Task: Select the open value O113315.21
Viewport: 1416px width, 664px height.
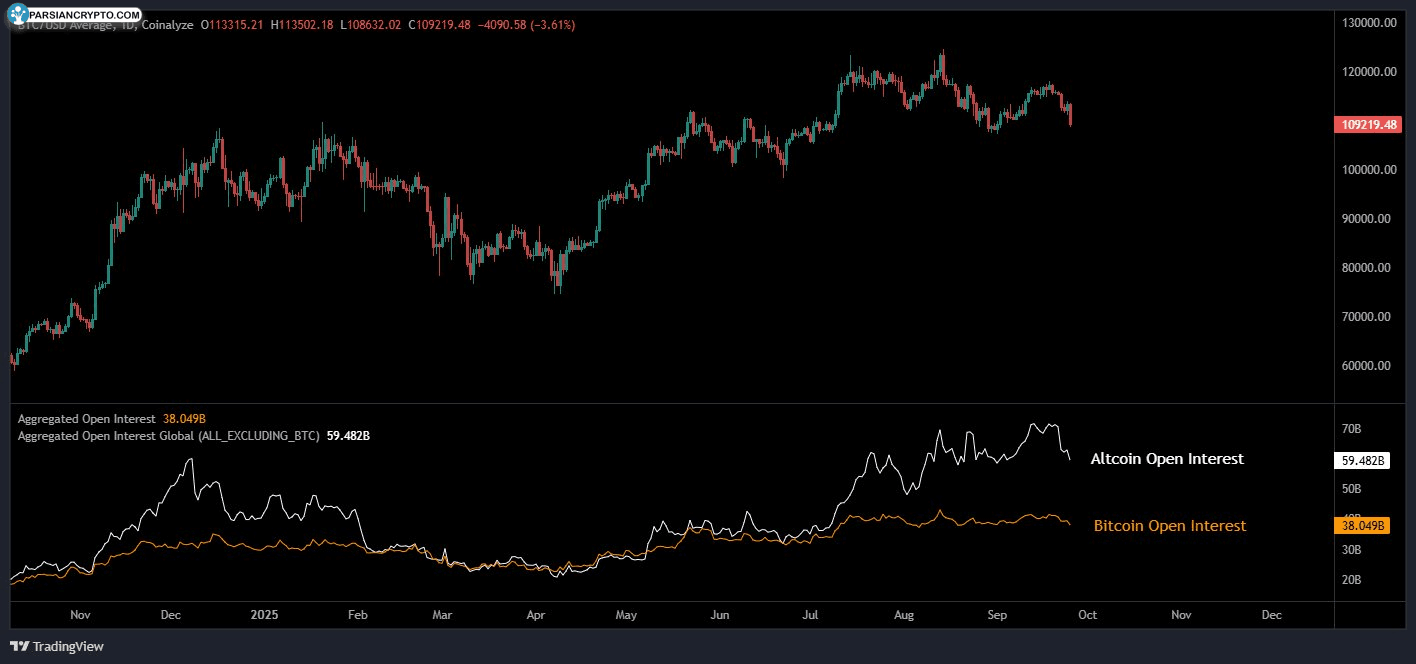Action: (233, 24)
